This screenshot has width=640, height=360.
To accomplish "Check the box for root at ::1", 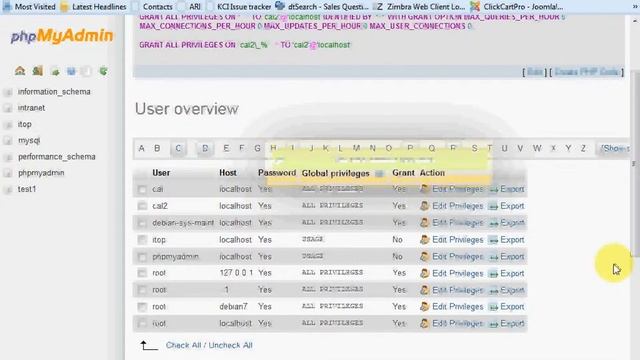I will 142,290.
